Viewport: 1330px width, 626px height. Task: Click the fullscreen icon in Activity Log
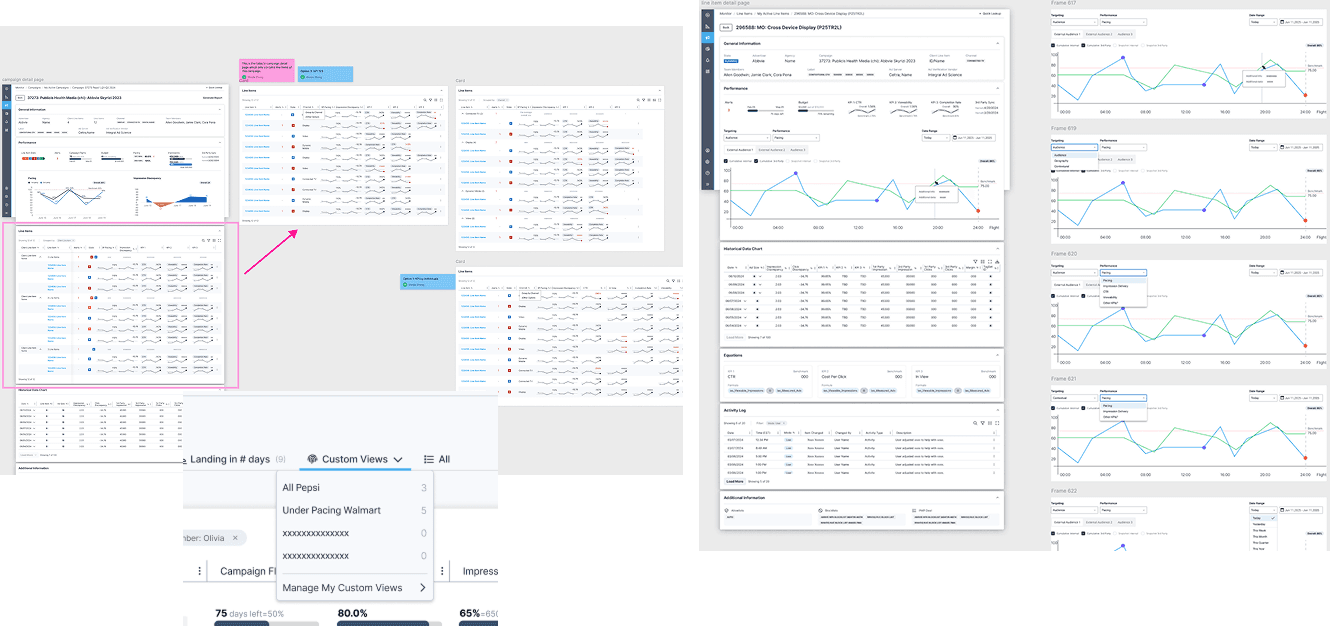click(997, 423)
